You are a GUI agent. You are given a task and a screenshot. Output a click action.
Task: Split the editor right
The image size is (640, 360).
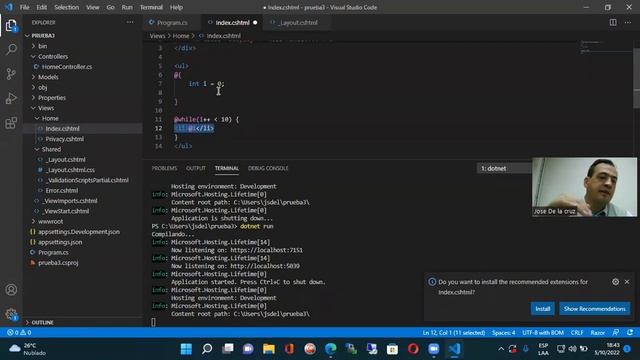pyautogui.click(x=613, y=22)
